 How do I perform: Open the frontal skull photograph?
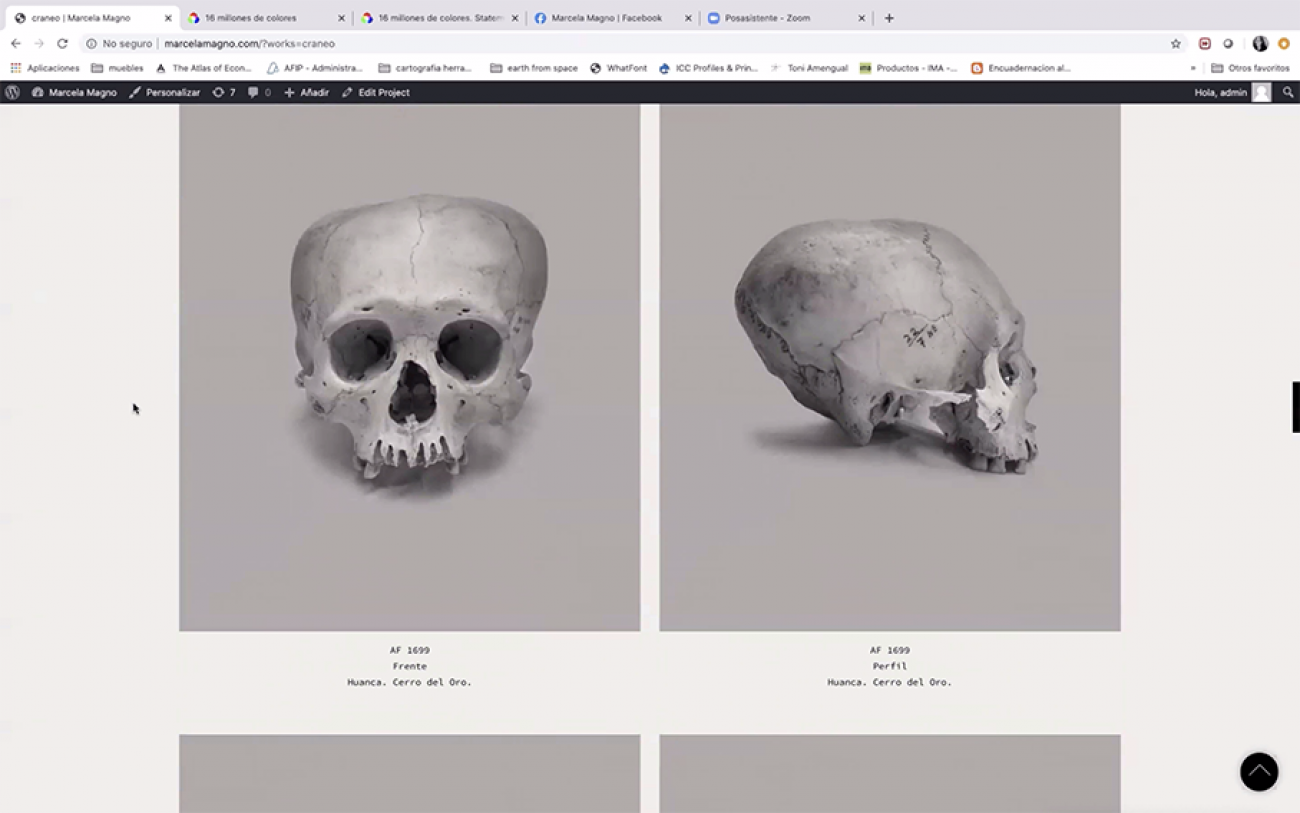coord(410,367)
